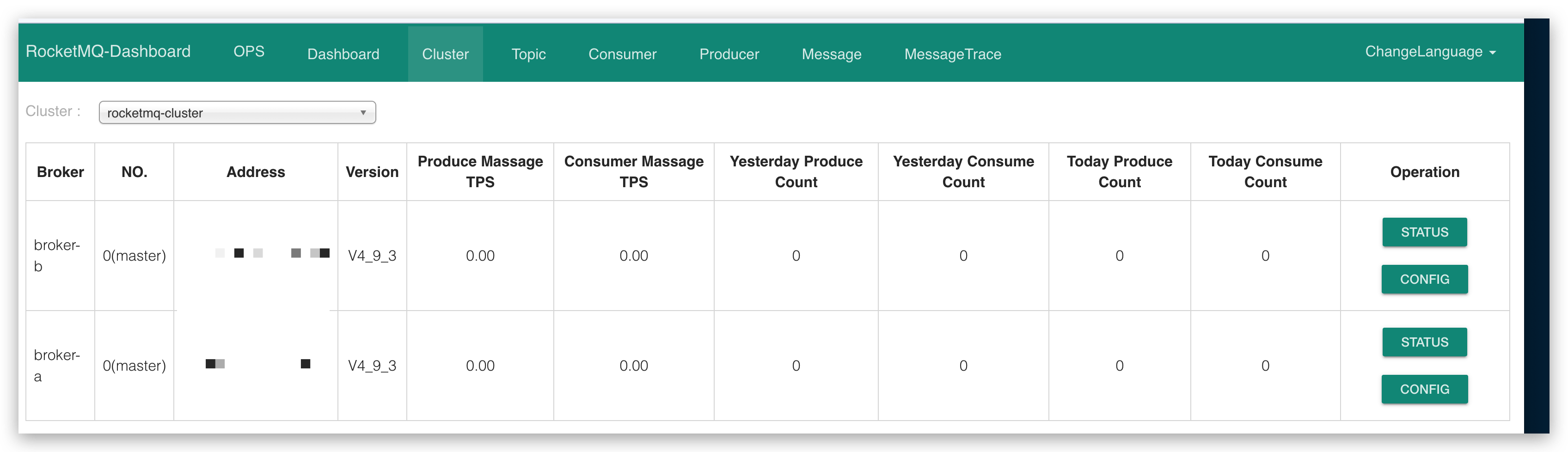This screenshot has width=1568, height=452.
Task: Click 0(master) in the broker-b row
Action: (134, 256)
